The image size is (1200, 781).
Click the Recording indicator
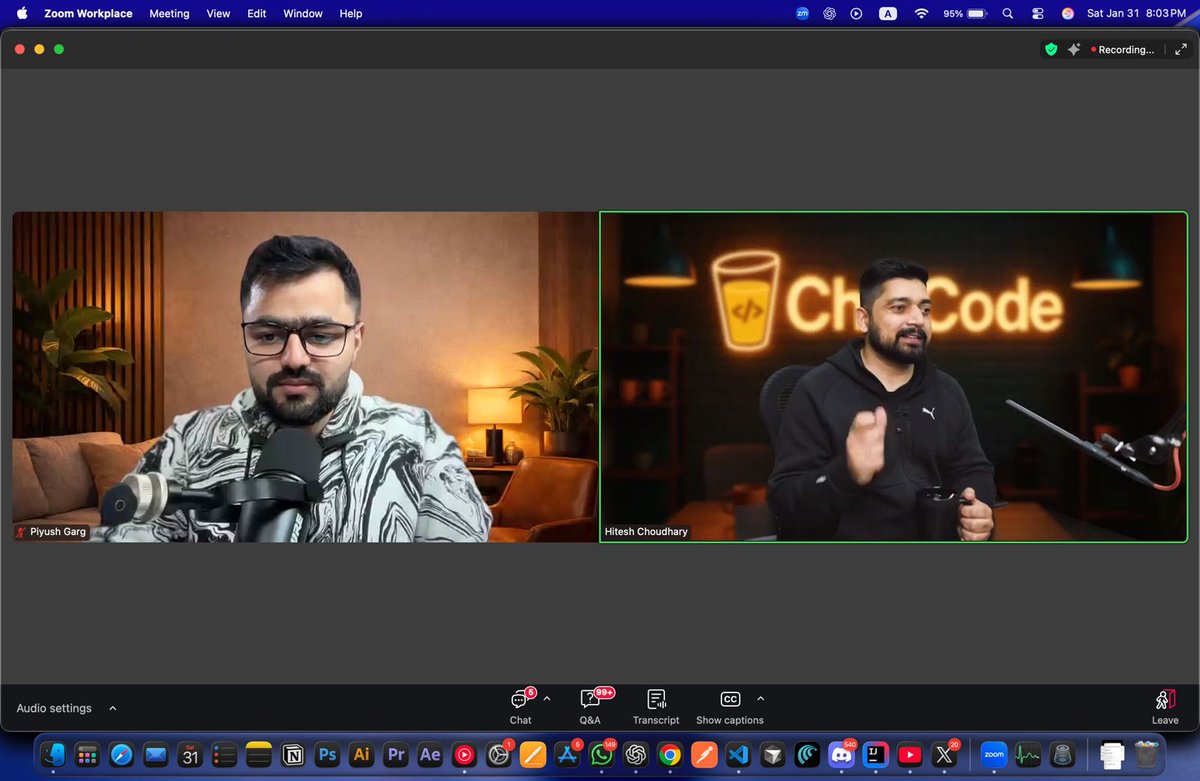(1122, 49)
